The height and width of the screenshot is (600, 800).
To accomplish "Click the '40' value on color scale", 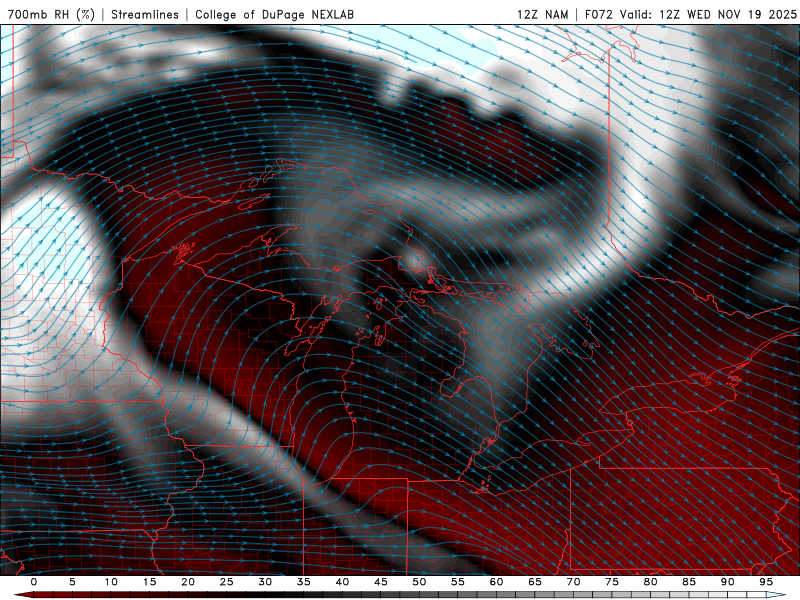I will 342,582.
